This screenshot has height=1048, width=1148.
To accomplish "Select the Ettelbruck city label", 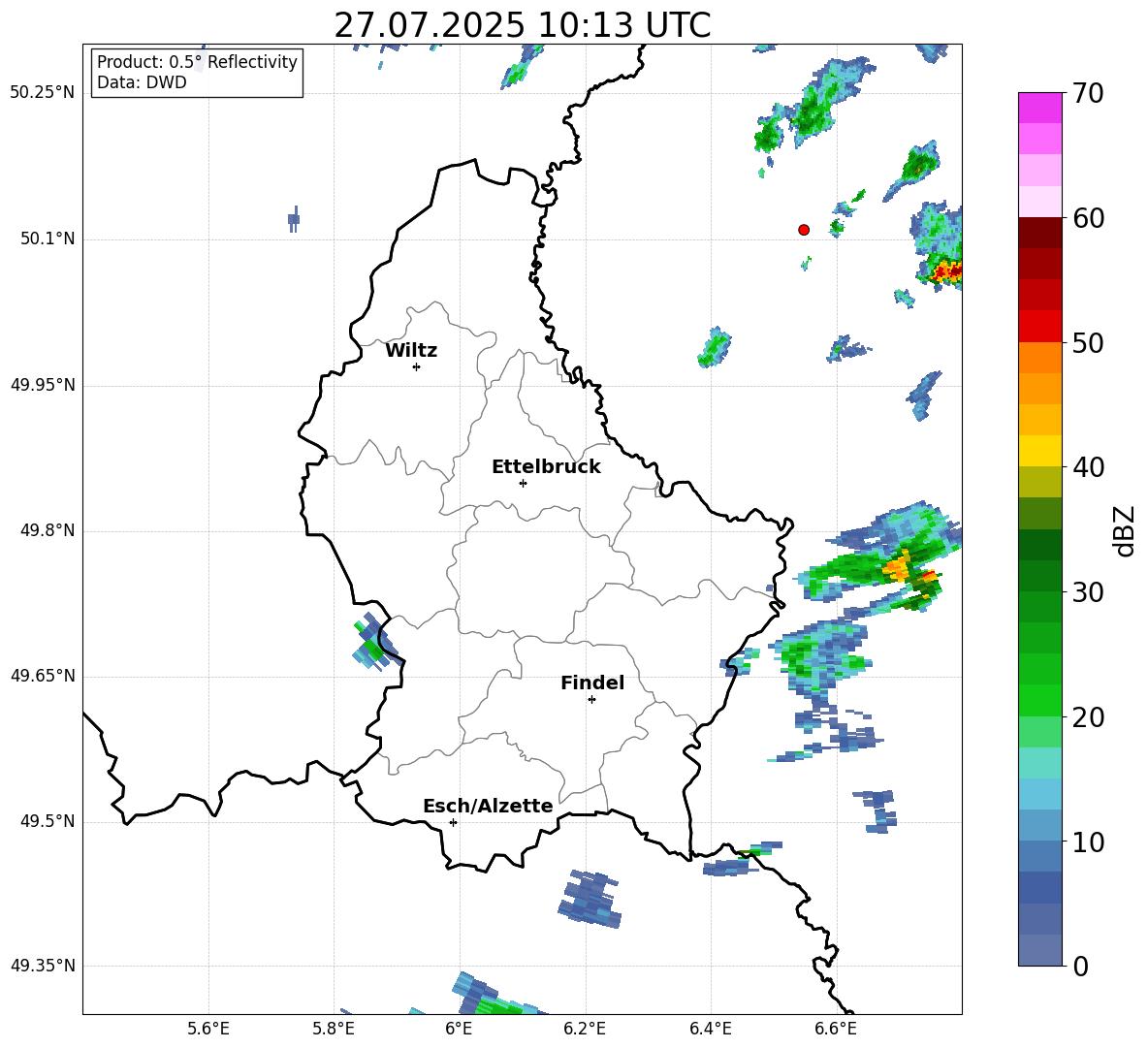I will pyautogui.click(x=546, y=467).
